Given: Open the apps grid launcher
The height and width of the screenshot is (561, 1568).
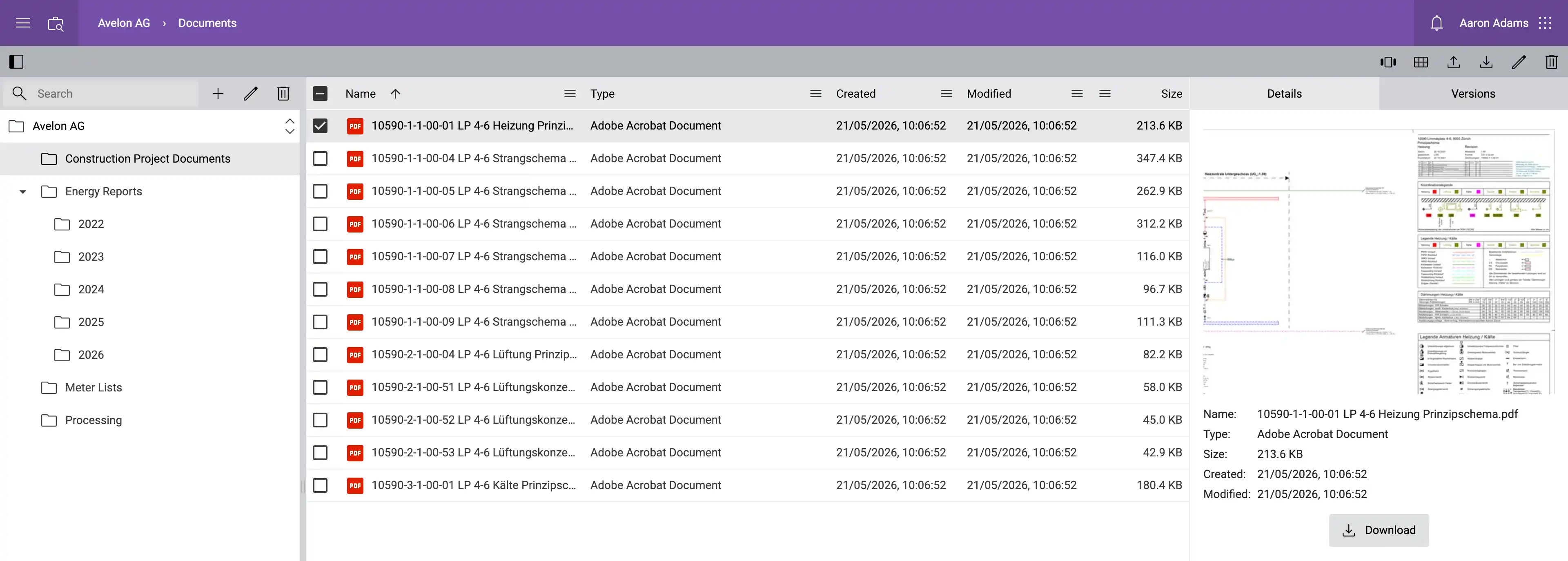Looking at the screenshot, I should coord(1545,23).
